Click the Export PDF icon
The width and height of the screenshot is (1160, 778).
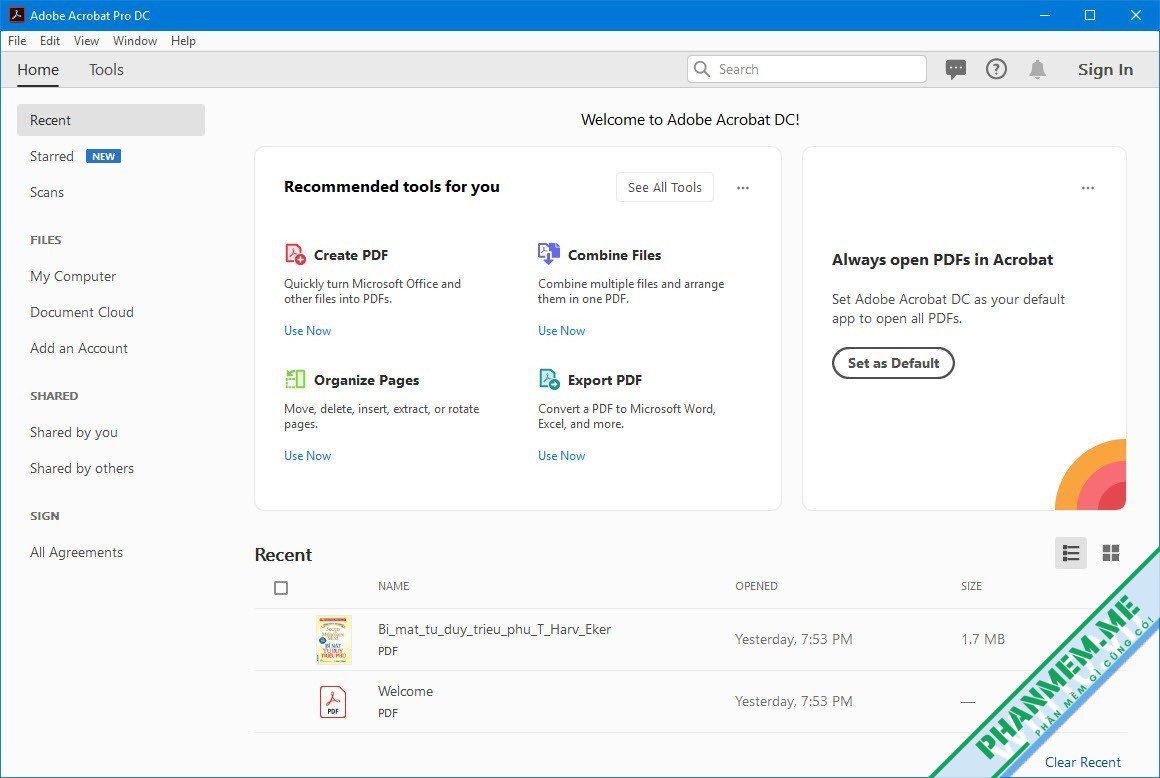coord(549,379)
